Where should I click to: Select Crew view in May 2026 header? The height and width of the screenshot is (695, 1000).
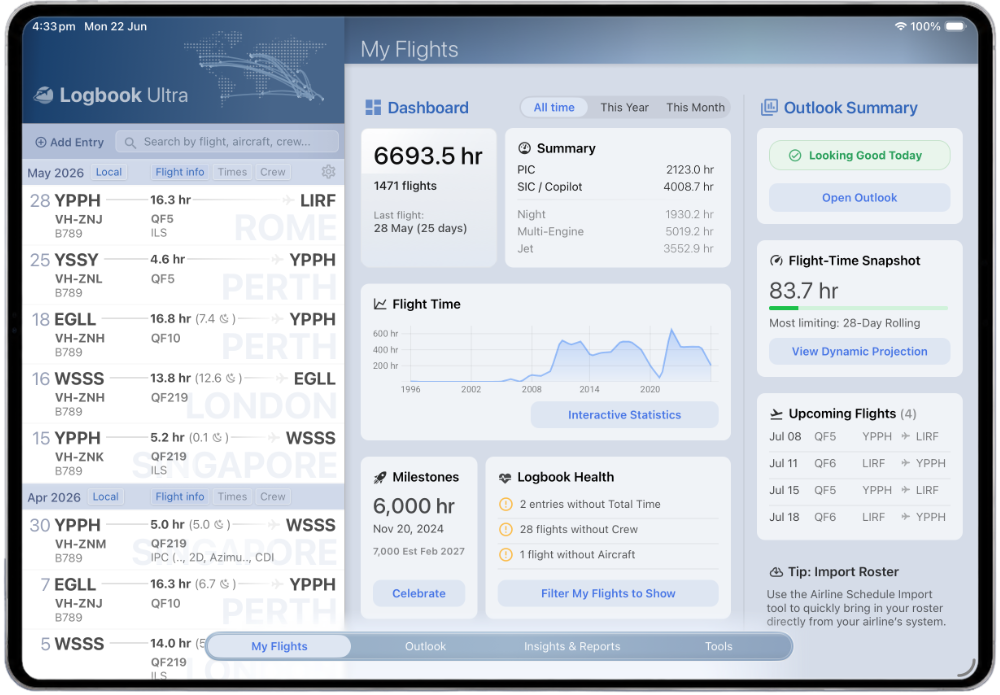click(x=273, y=172)
